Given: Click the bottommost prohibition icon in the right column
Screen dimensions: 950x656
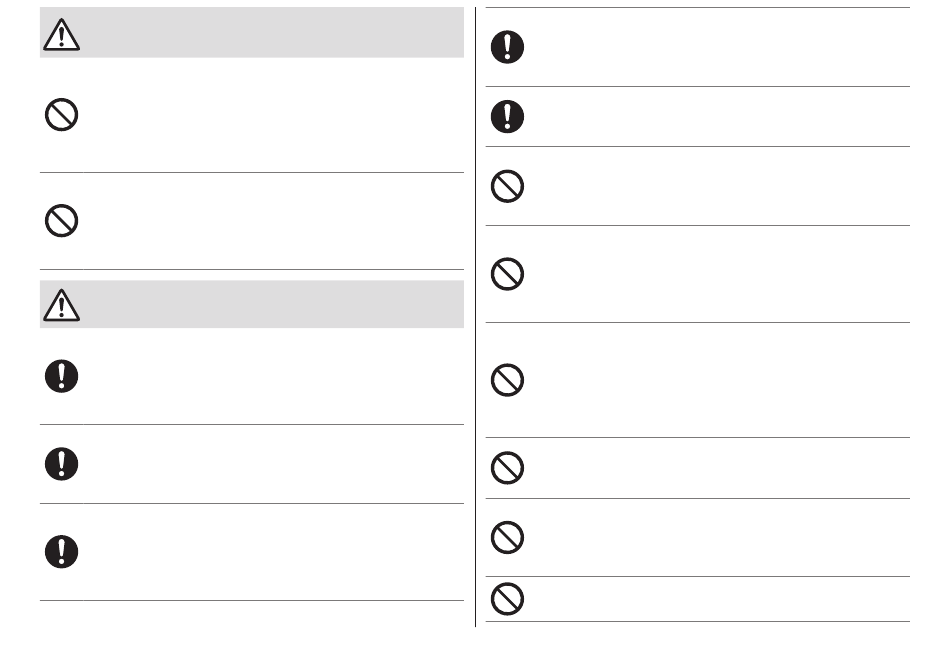Looking at the screenshot, I should [507, 598].
